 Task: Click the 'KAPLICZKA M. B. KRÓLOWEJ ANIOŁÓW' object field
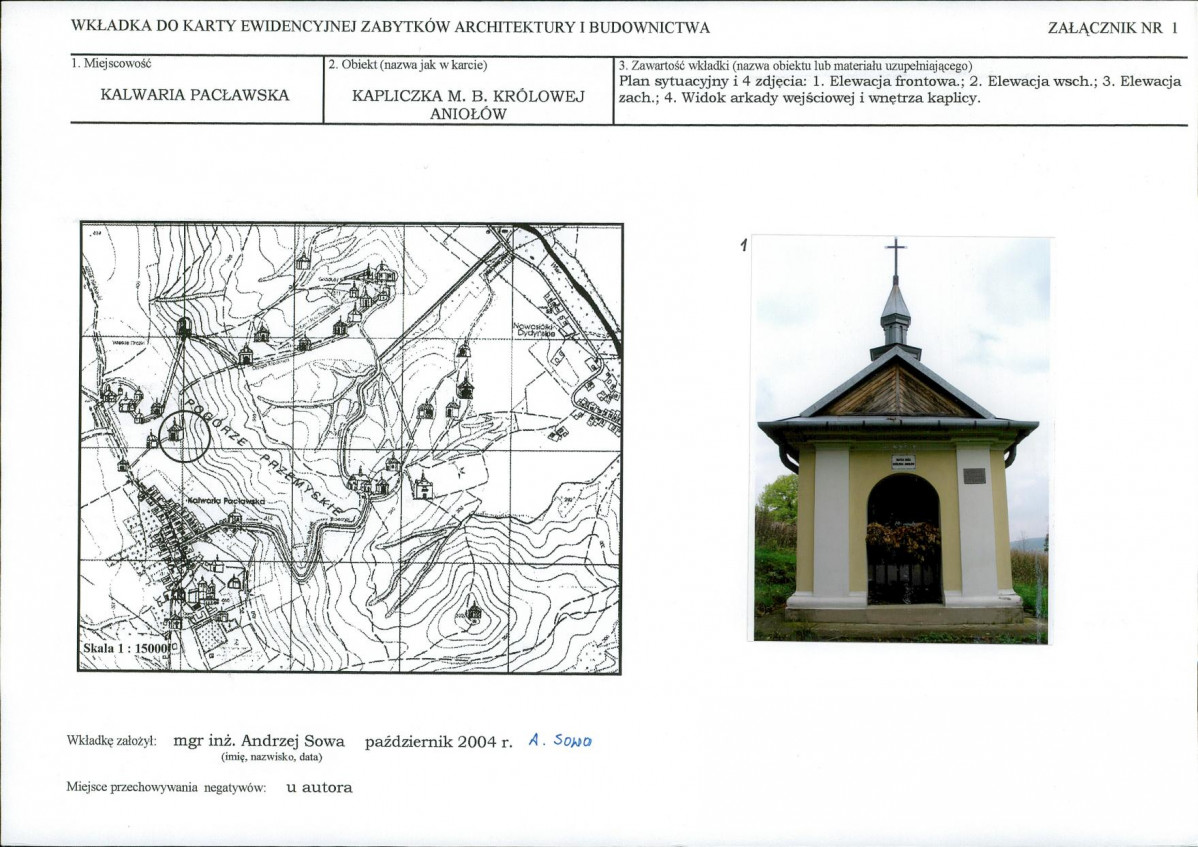coord(468,105)
